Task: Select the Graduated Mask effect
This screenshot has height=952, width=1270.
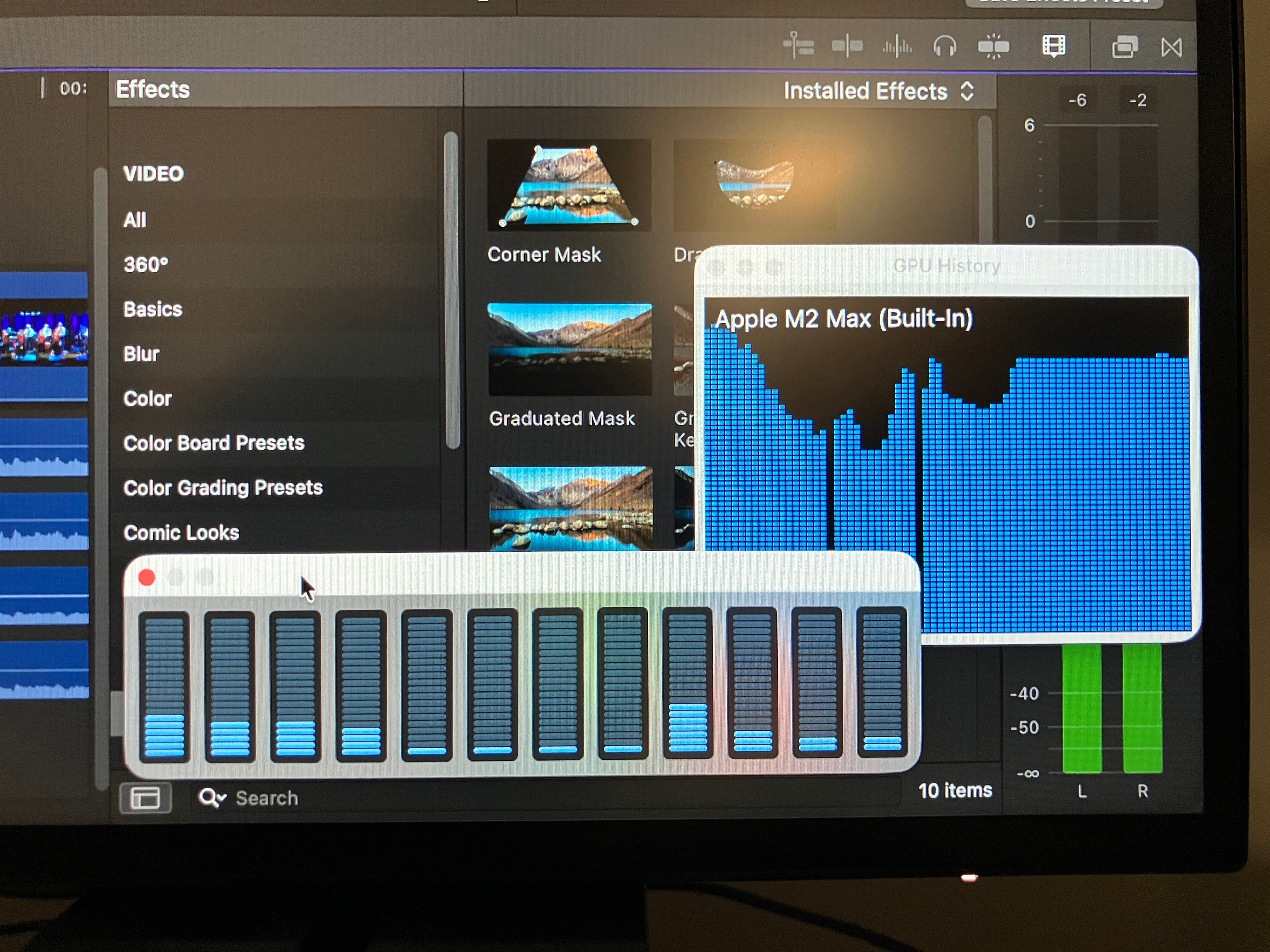Action: pyautogui.click(x=569, y=350)
